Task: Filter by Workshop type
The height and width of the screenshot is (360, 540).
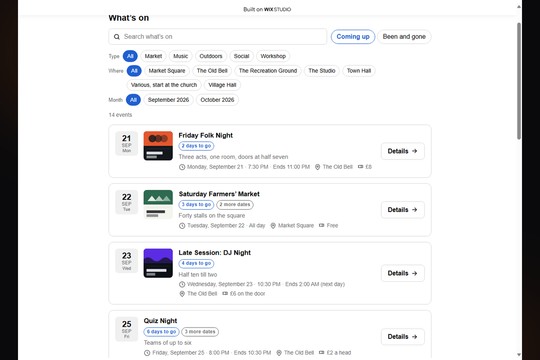Action: click(x=273, y=56)
